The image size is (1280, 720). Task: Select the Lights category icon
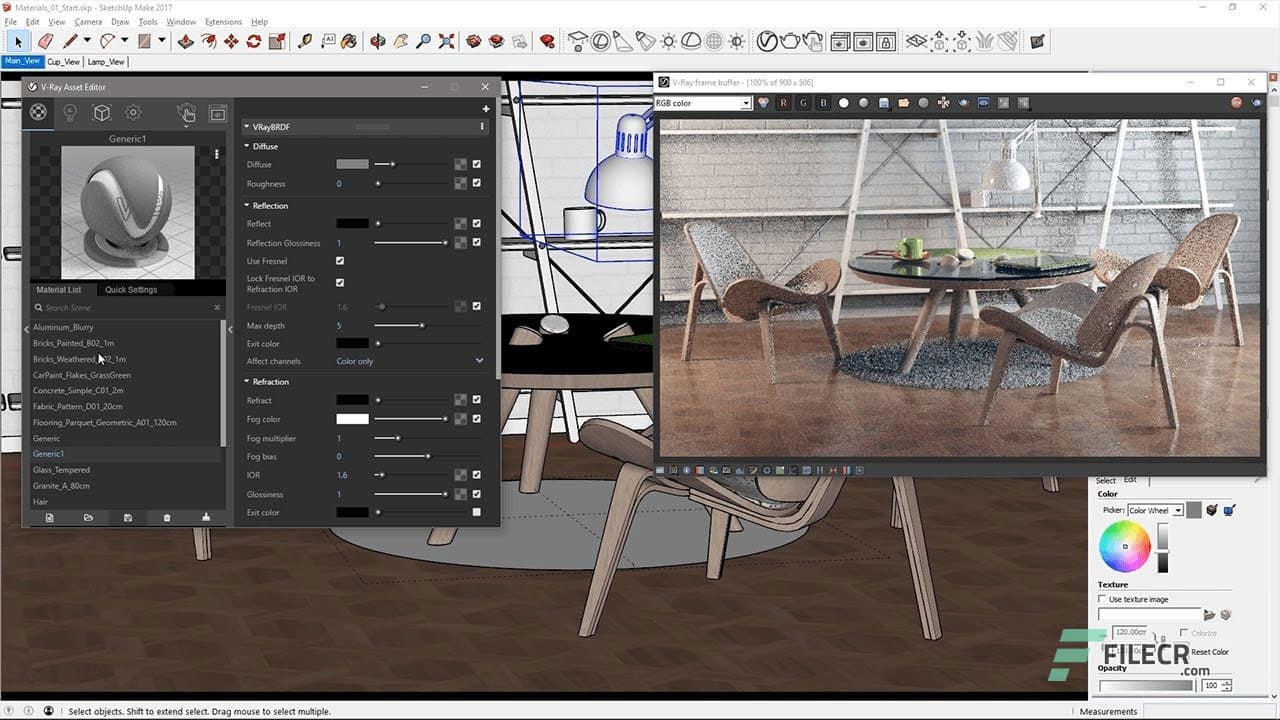[x=69, y=112]
